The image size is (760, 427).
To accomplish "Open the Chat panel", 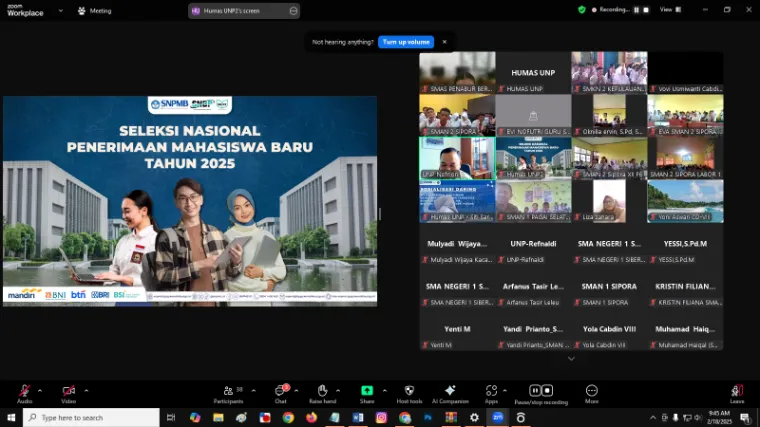I will coord(281,391).
